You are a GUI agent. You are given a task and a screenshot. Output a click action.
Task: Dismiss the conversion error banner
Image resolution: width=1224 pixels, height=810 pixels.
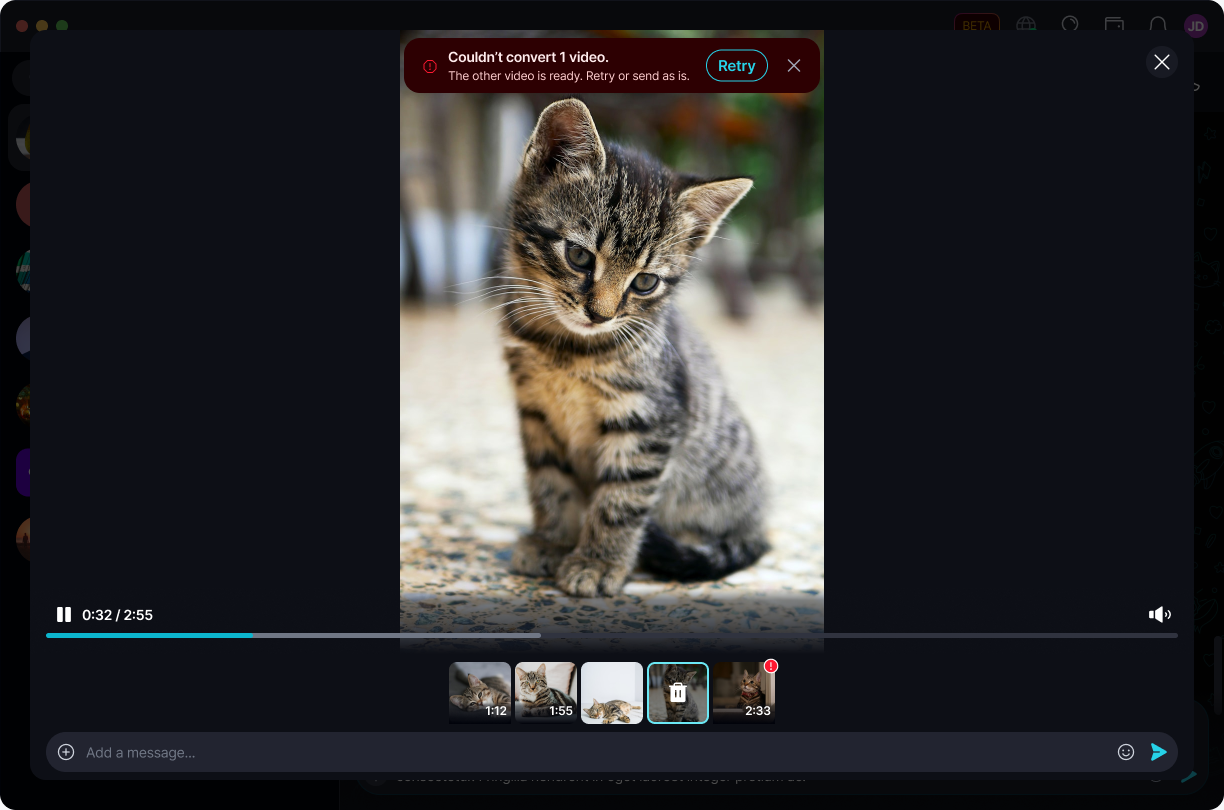[794, 66]
